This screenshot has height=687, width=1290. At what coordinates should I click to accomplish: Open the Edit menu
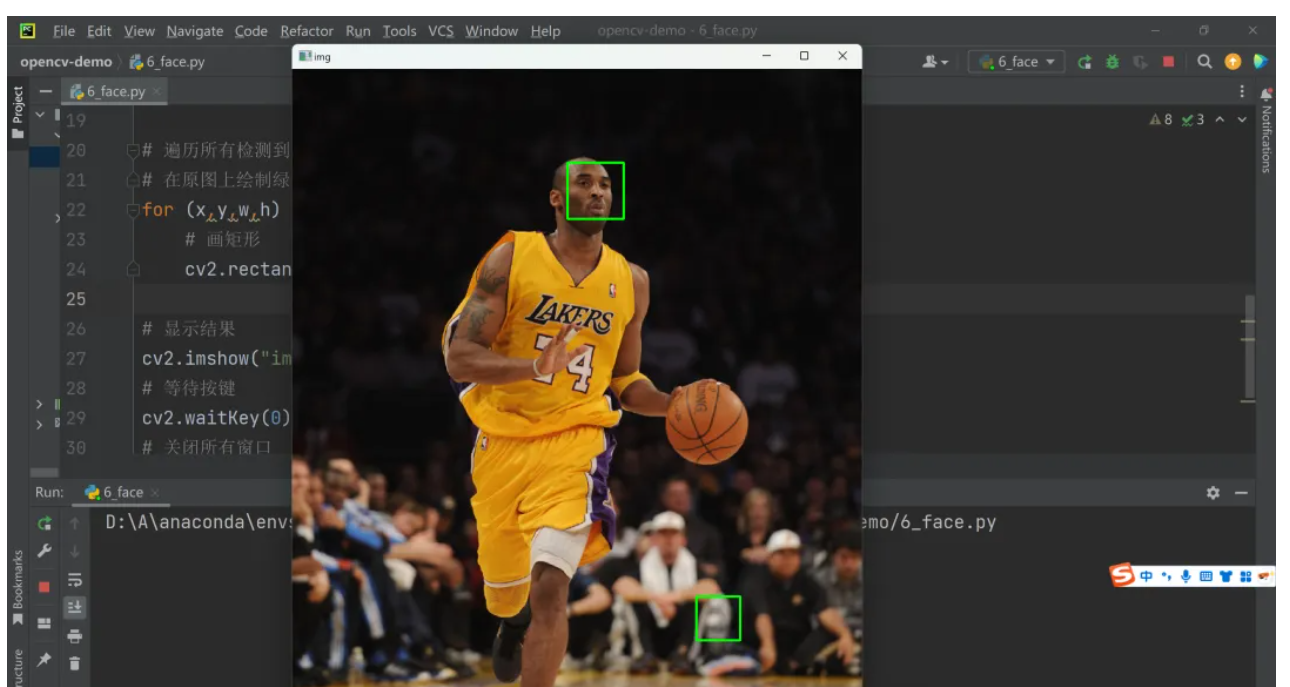click(99, 31)
